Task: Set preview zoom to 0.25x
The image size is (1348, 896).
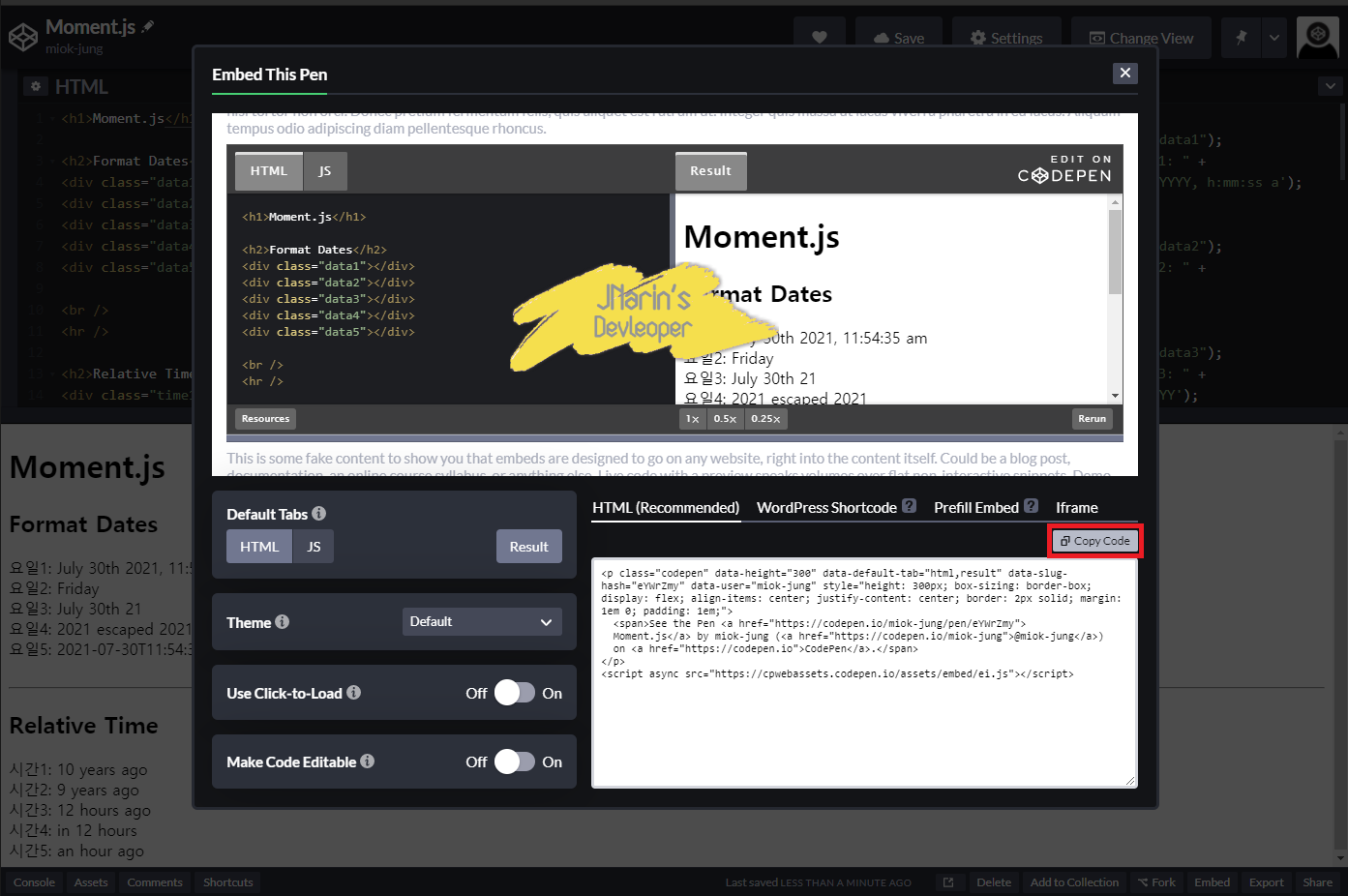Action: pos(765,419)
